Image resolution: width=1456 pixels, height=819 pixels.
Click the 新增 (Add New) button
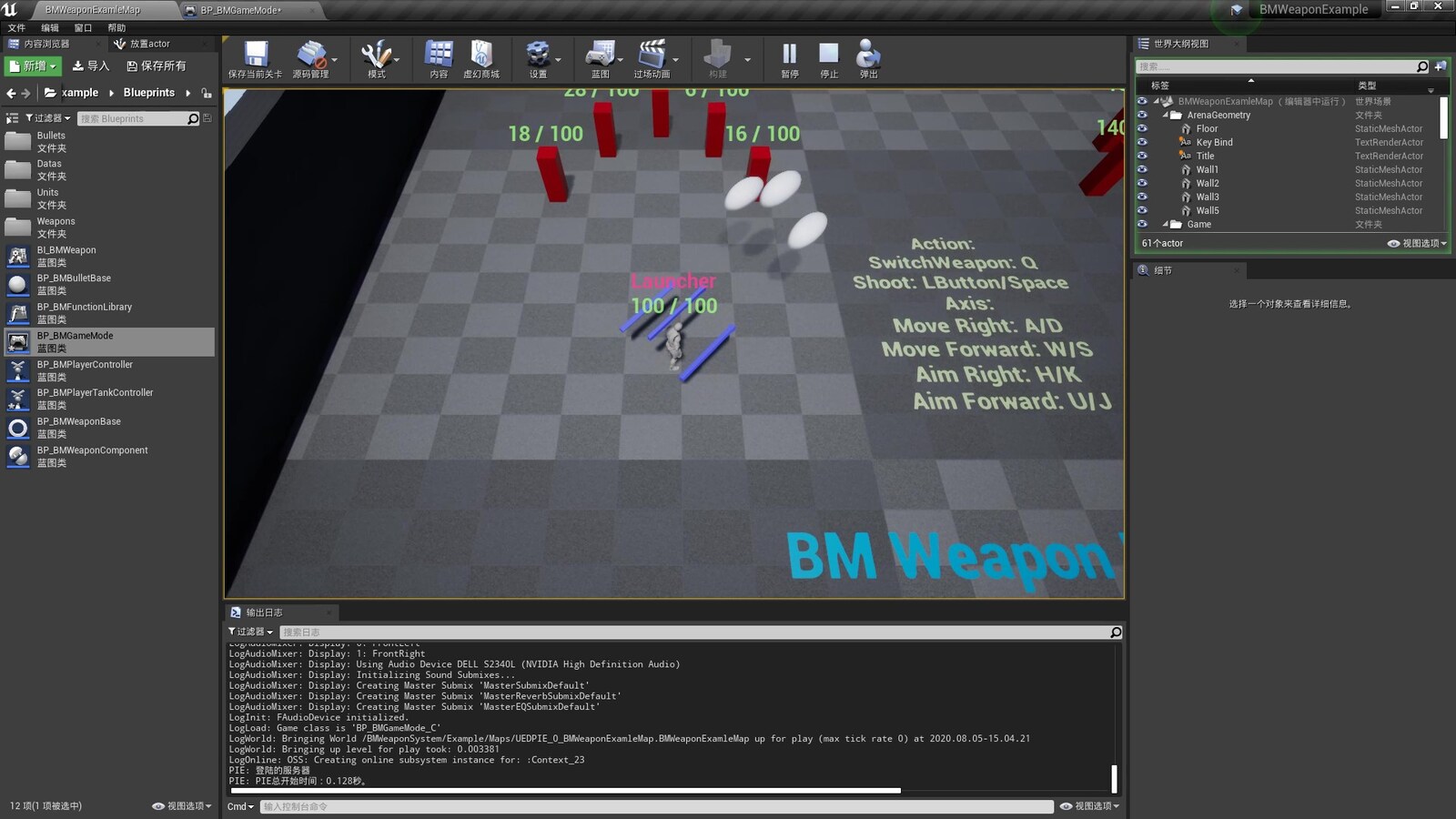(x=31, y=65)
